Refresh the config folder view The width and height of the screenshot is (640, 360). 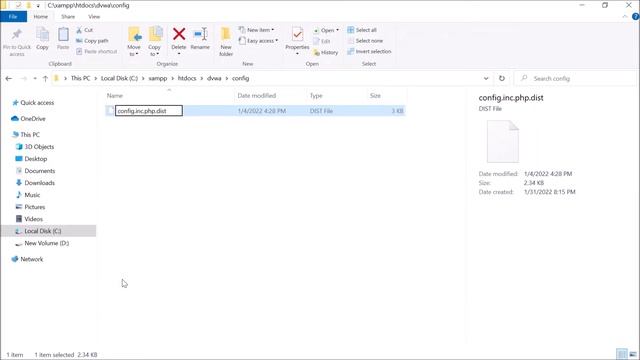(502, 78)
